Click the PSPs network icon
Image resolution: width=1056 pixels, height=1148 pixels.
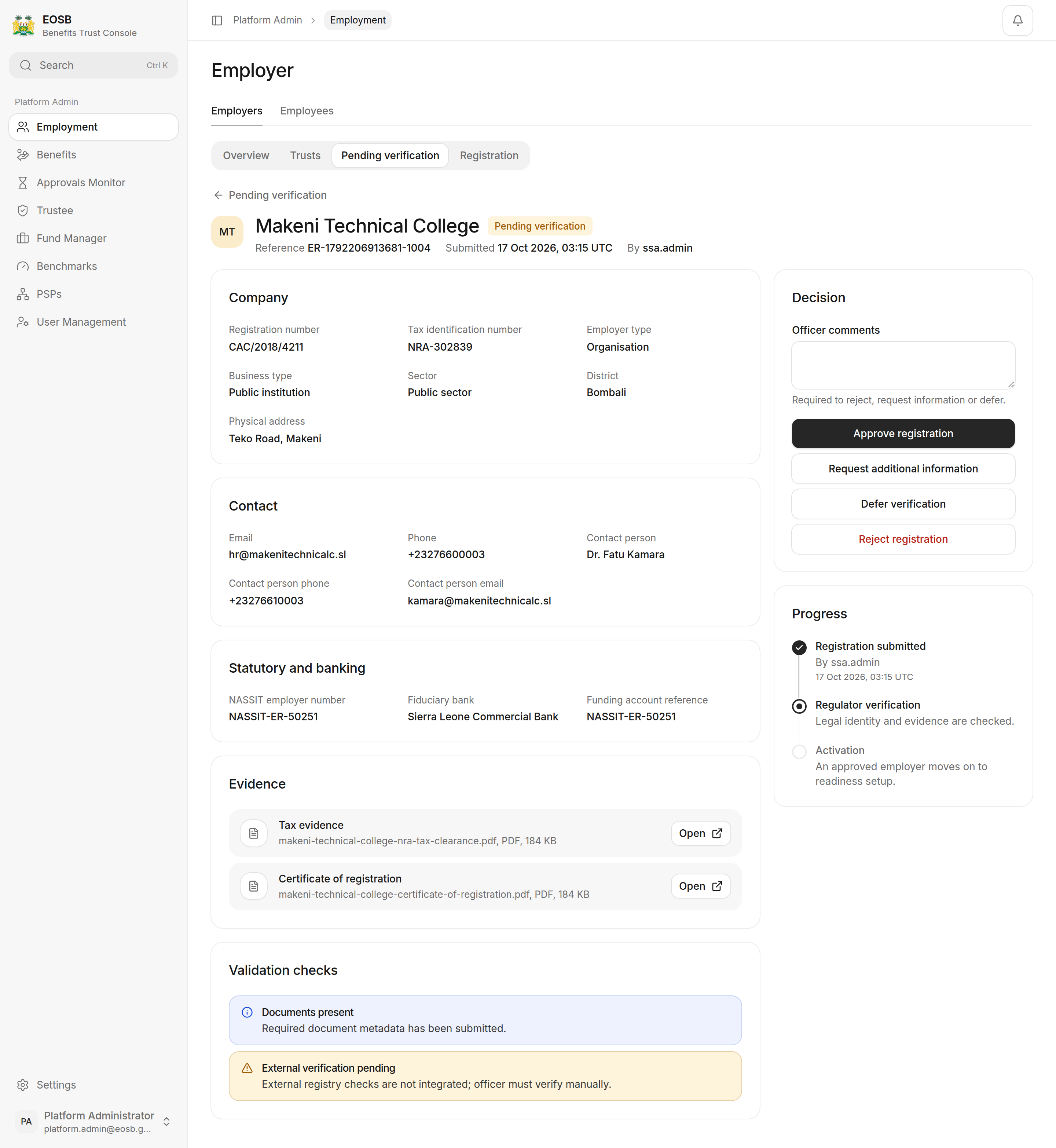(23, 295)
